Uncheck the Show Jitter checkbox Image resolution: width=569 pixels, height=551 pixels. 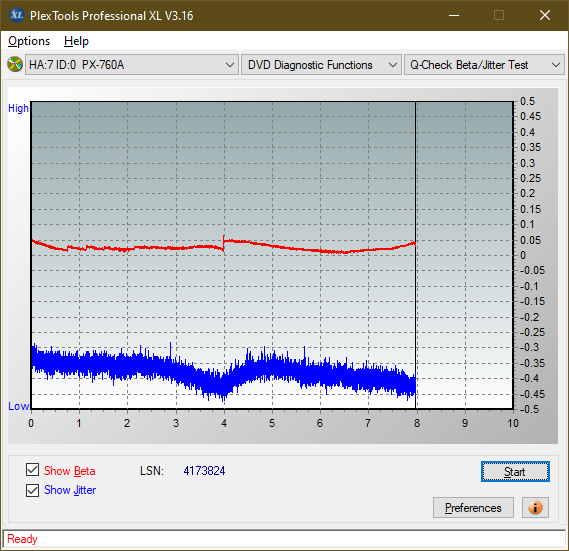tap(32, 490)
